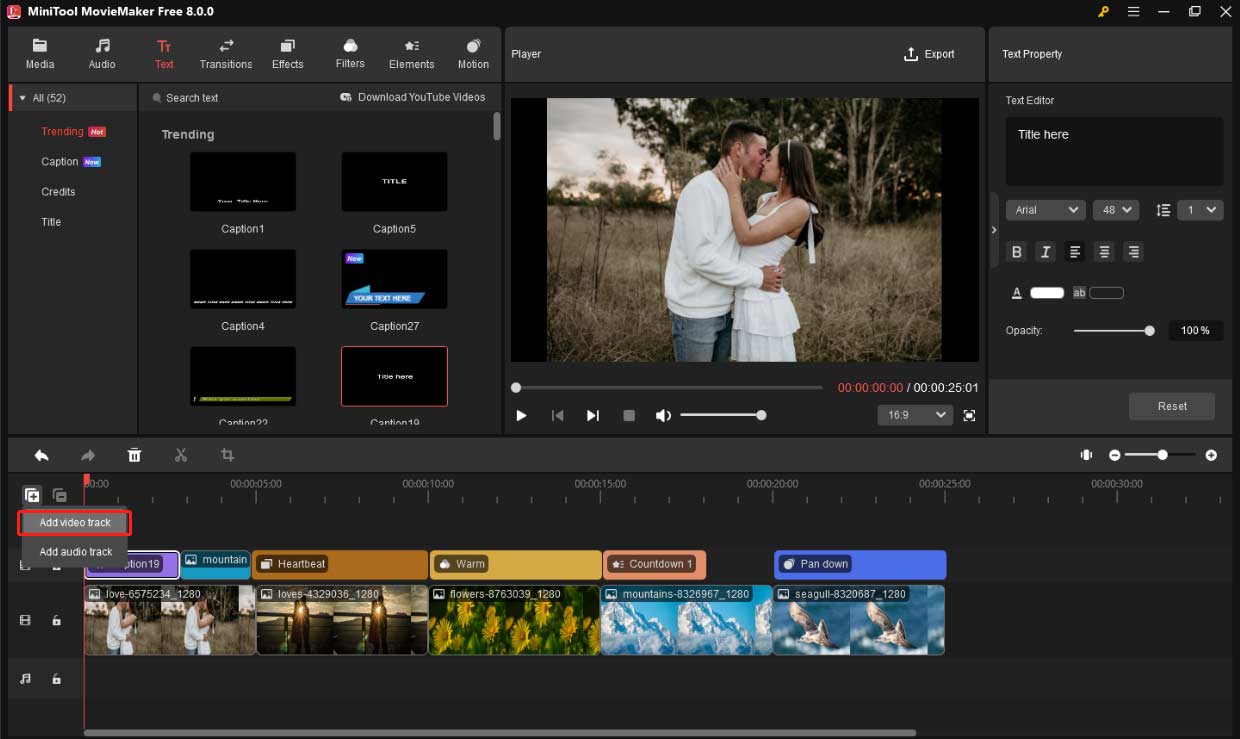Adjust the Opacity slider

click(1114, 330)
